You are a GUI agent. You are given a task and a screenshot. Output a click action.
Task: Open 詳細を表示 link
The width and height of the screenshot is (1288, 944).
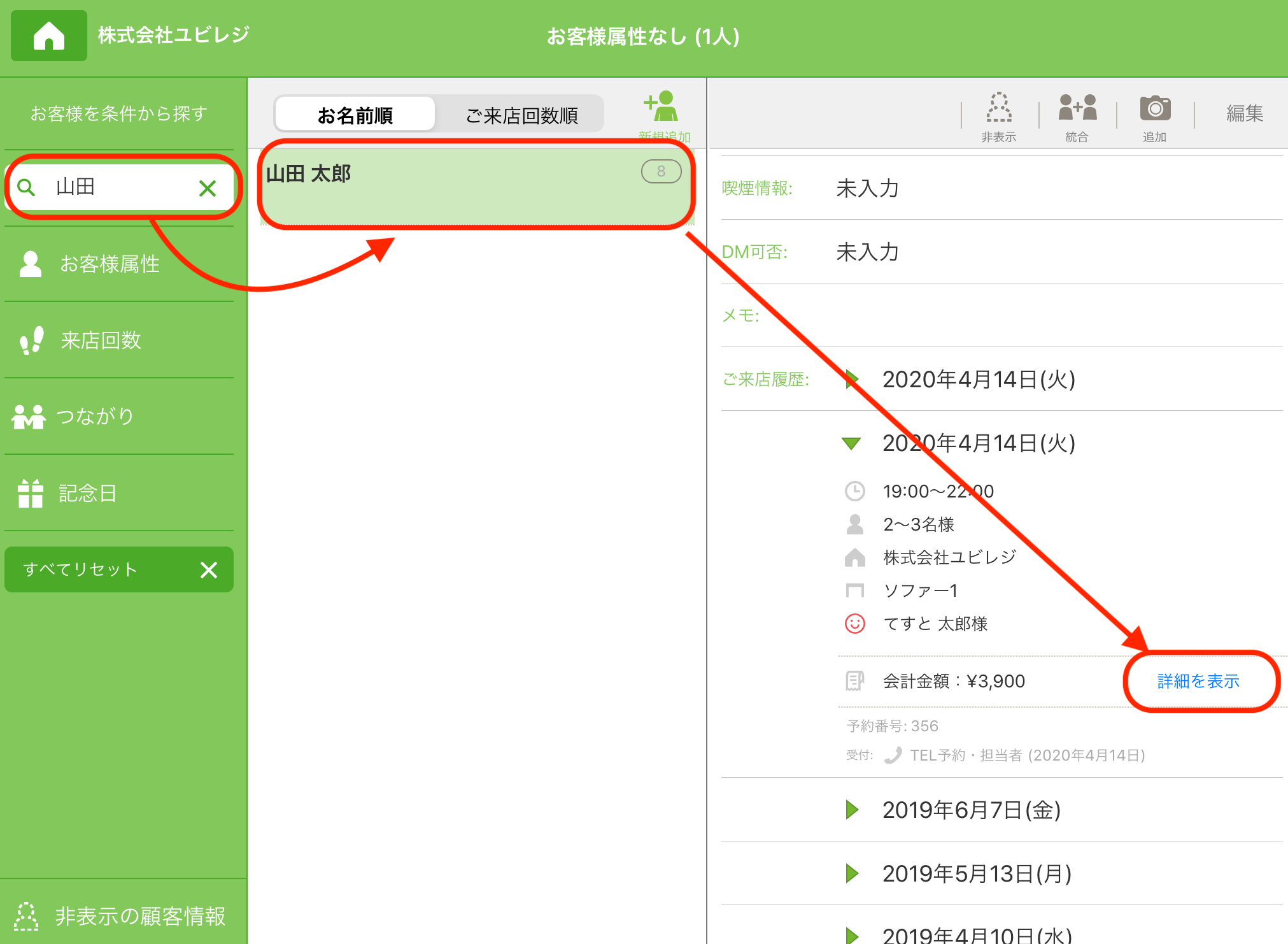[x=1198, y=681]
